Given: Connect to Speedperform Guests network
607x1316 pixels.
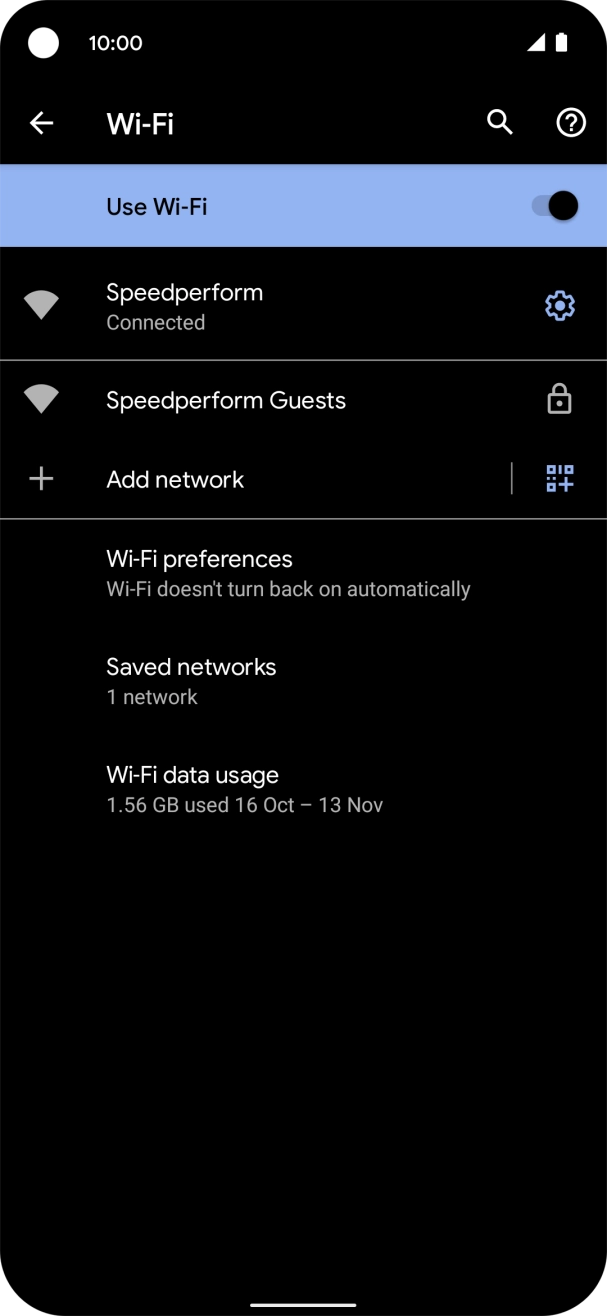Looking at the screenshot, I should tap(226, 401).
